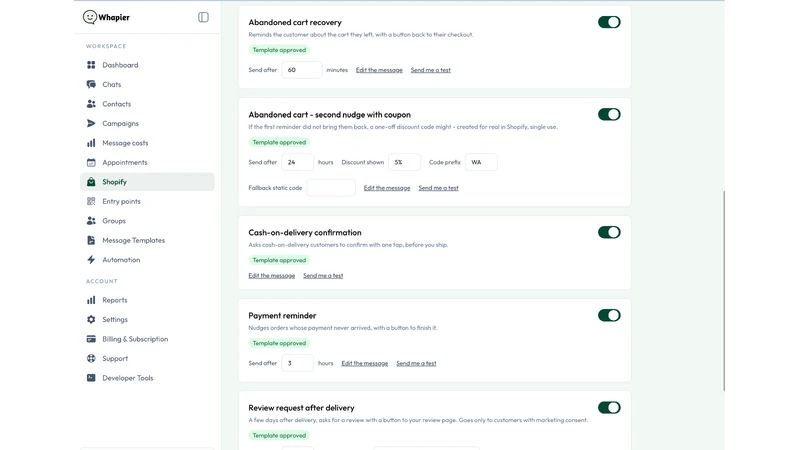
Task: Click Send me a test for Abandoned cart recovery
Action: coord(431,70)
